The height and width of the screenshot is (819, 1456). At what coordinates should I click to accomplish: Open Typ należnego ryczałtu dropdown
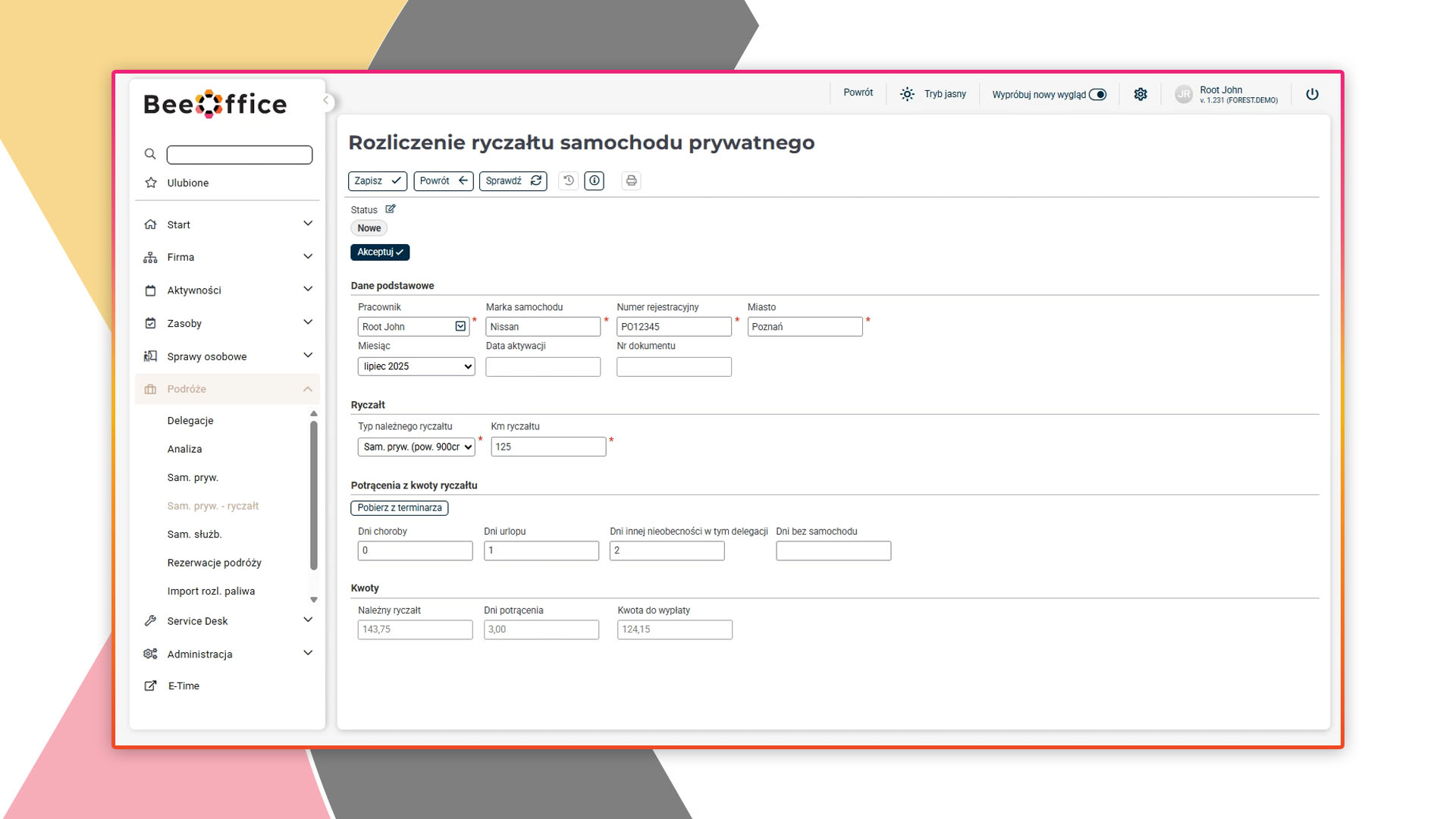(x=416, y=447)
